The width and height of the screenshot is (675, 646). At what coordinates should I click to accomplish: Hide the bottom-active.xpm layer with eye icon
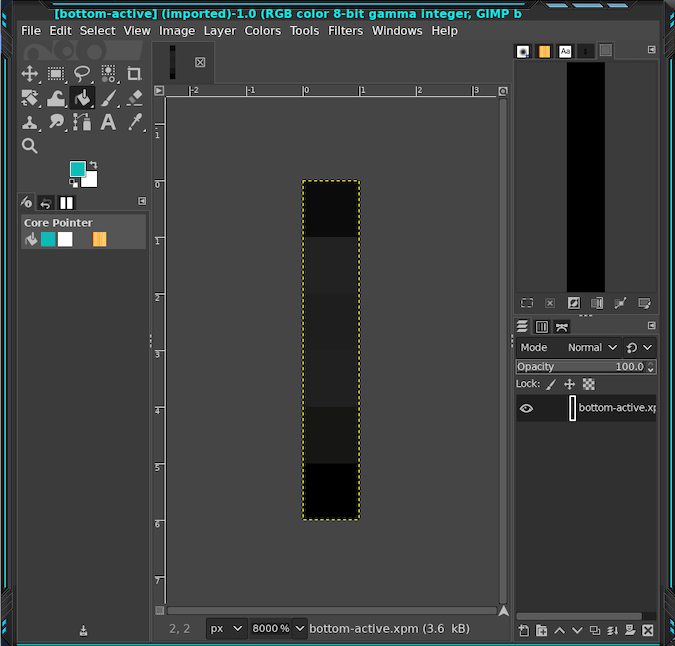[526, 408]
